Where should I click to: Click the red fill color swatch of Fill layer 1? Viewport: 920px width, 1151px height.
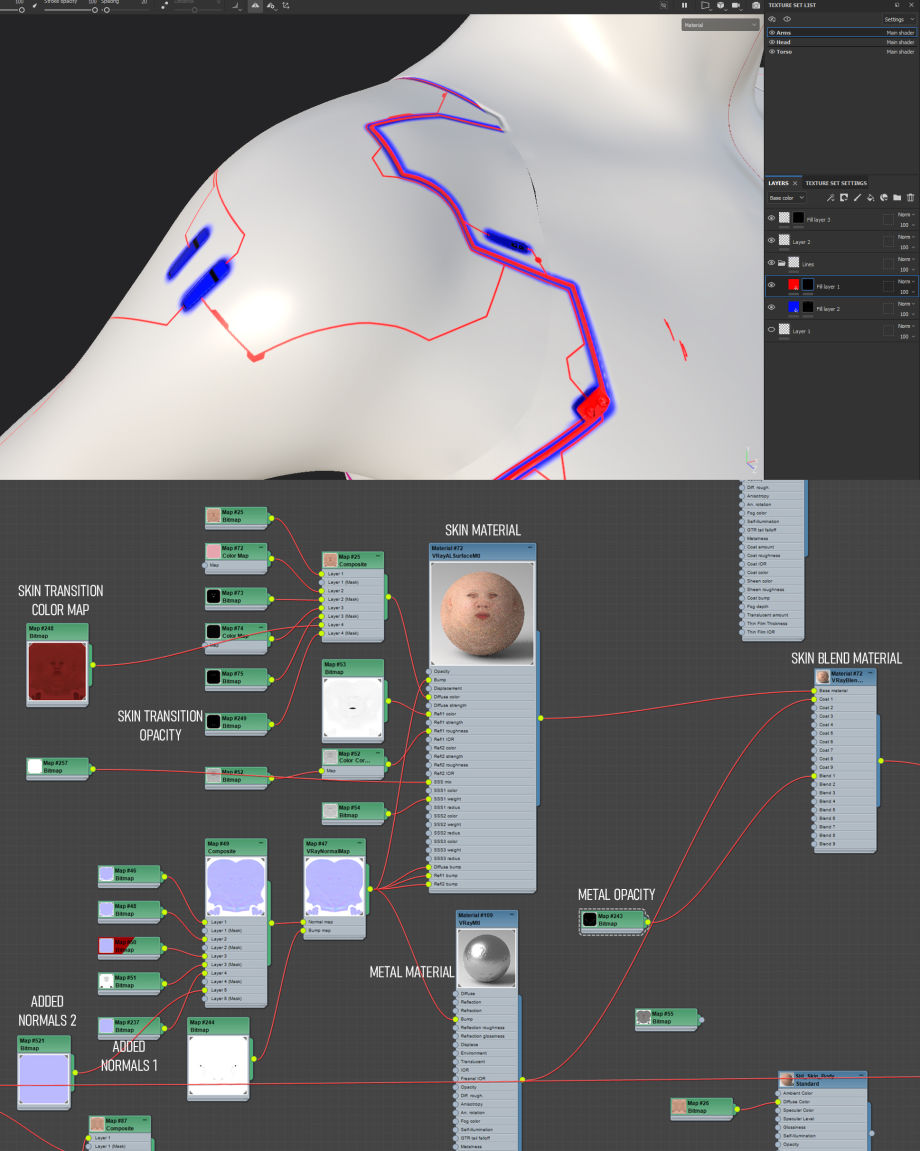[793, 284]
